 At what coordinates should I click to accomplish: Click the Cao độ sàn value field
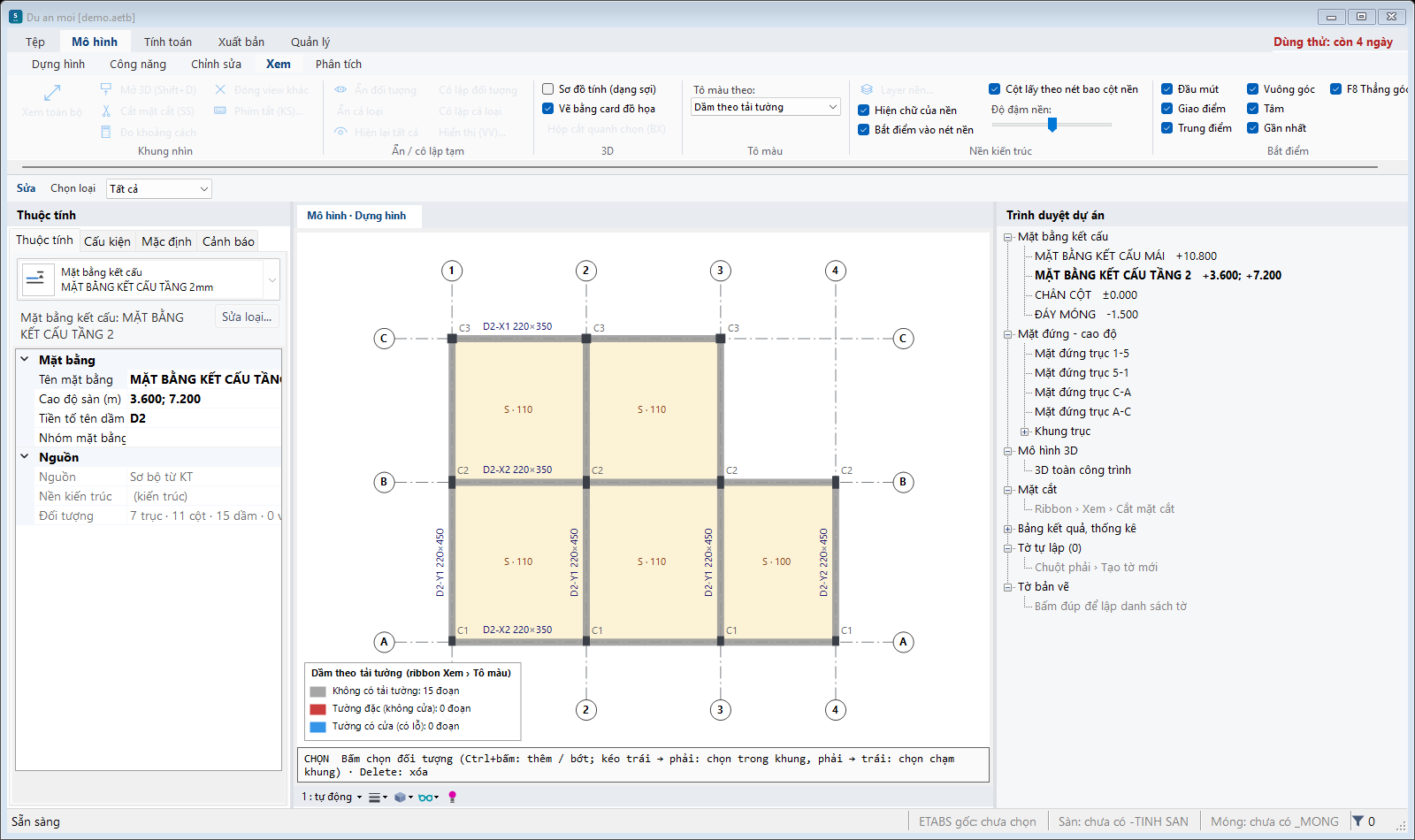point(204,399)
